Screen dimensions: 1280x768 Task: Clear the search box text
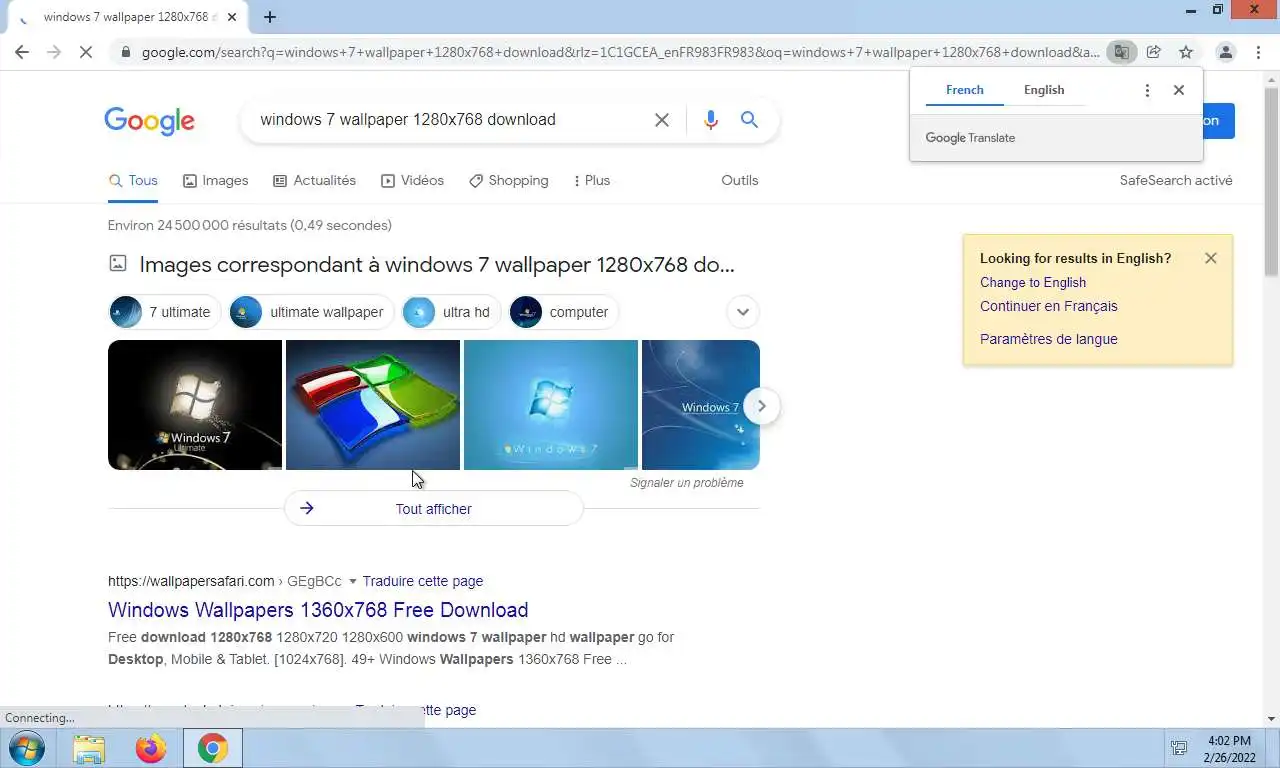coord(662,120)
